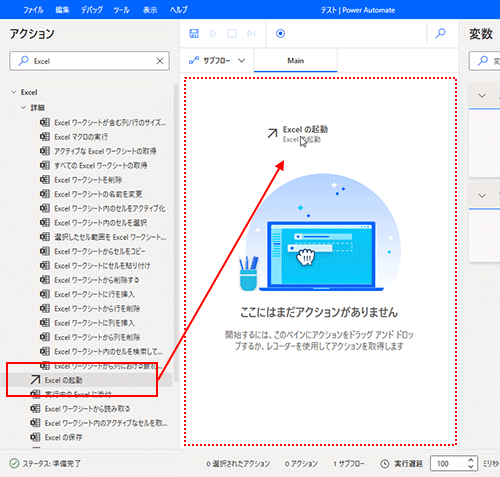The width and height of the screenshot is (500, 477).
Task: Select Excel ワークシートに列を挿入 action
Action: (x=87, y=323)
